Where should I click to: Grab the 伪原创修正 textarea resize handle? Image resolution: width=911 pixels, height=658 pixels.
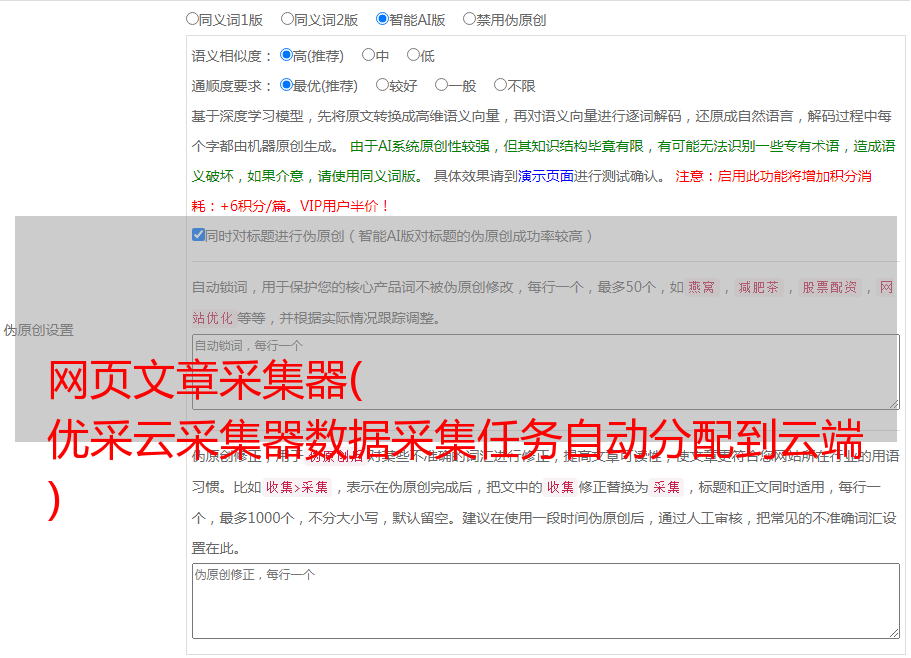click(x=893, y=632)
